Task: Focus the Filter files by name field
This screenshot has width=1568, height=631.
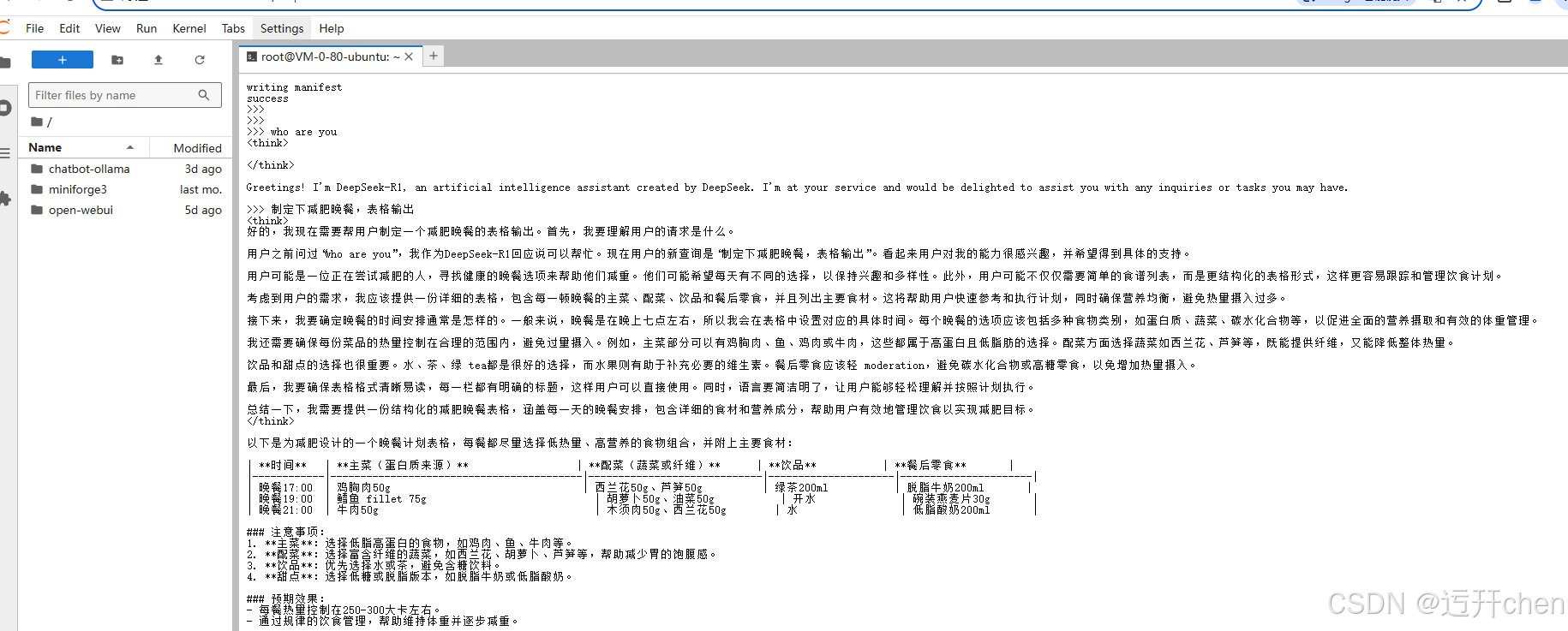Action: [125, 95]
